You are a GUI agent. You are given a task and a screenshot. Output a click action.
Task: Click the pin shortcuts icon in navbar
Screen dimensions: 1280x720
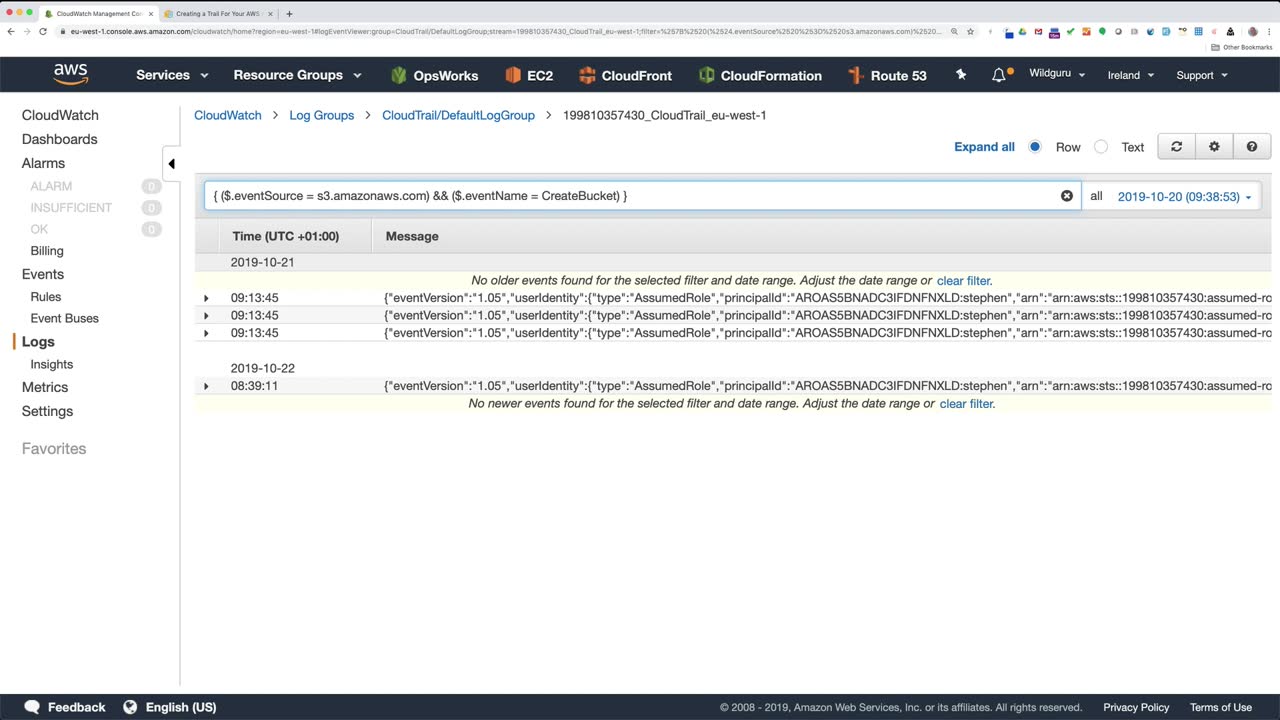[961, 75]
